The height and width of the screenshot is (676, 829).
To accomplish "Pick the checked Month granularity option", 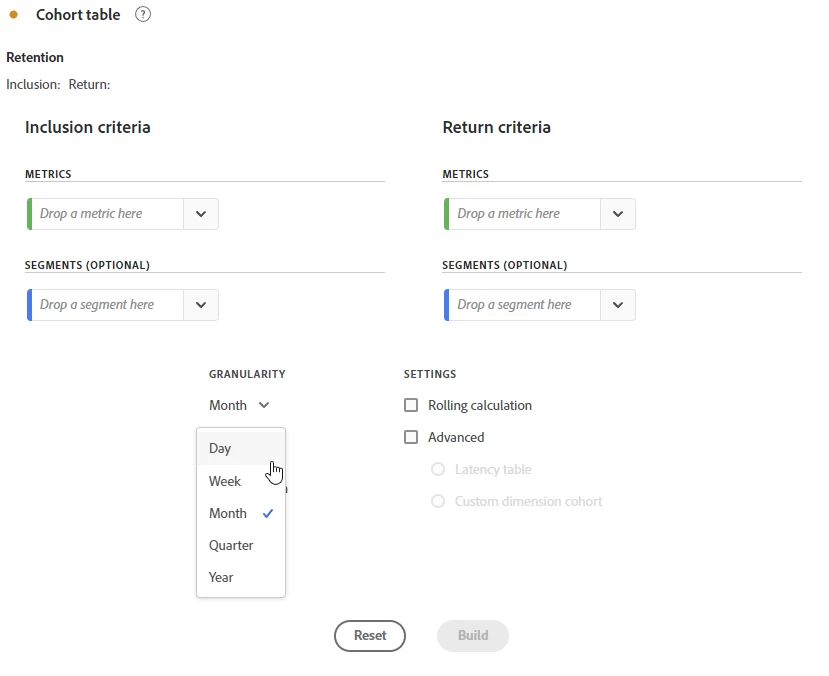I will [x=229, y=513].
